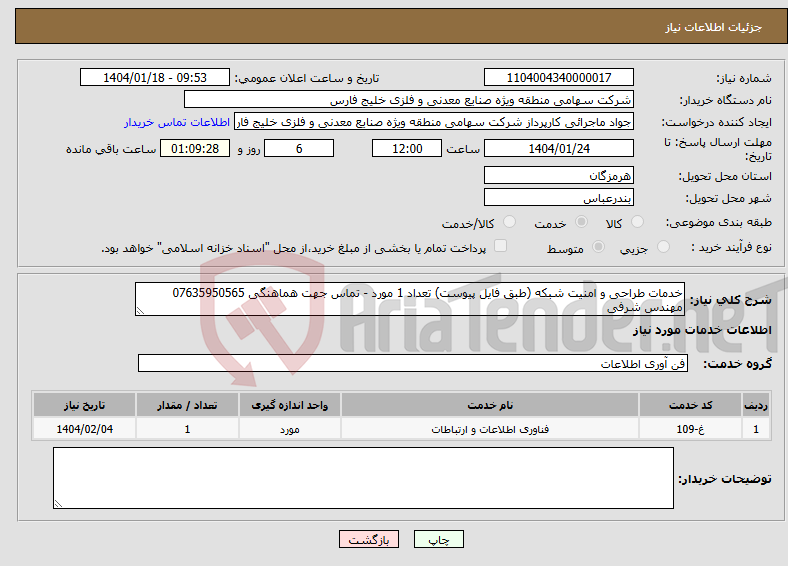Click the resize handle of description box
Viewport: 788px width, 566px height.
tap(140, 311)
